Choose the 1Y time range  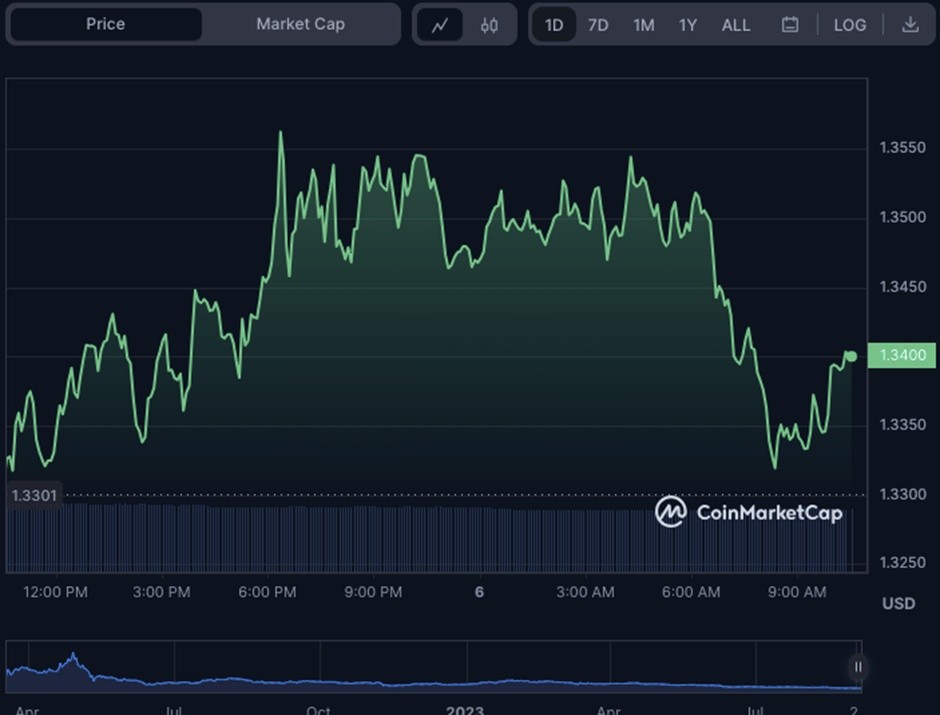688,25
